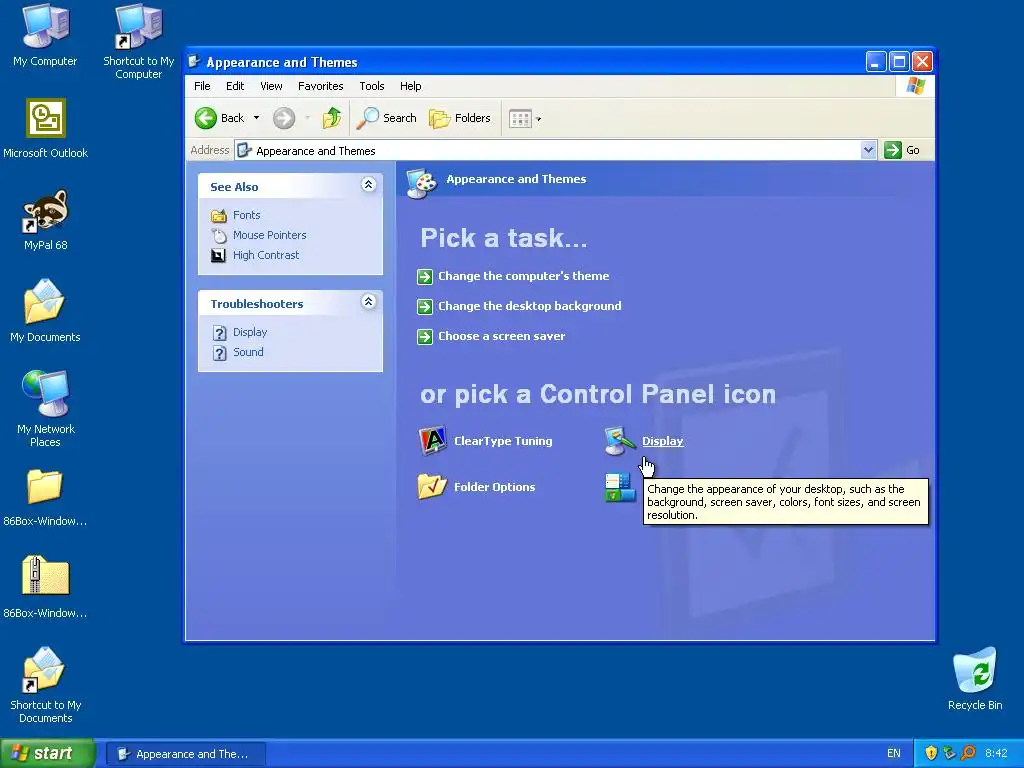The height and width of the screenshot is (768, 1024).
Task: Click the EN language indicator
Action: coord(894,754)
